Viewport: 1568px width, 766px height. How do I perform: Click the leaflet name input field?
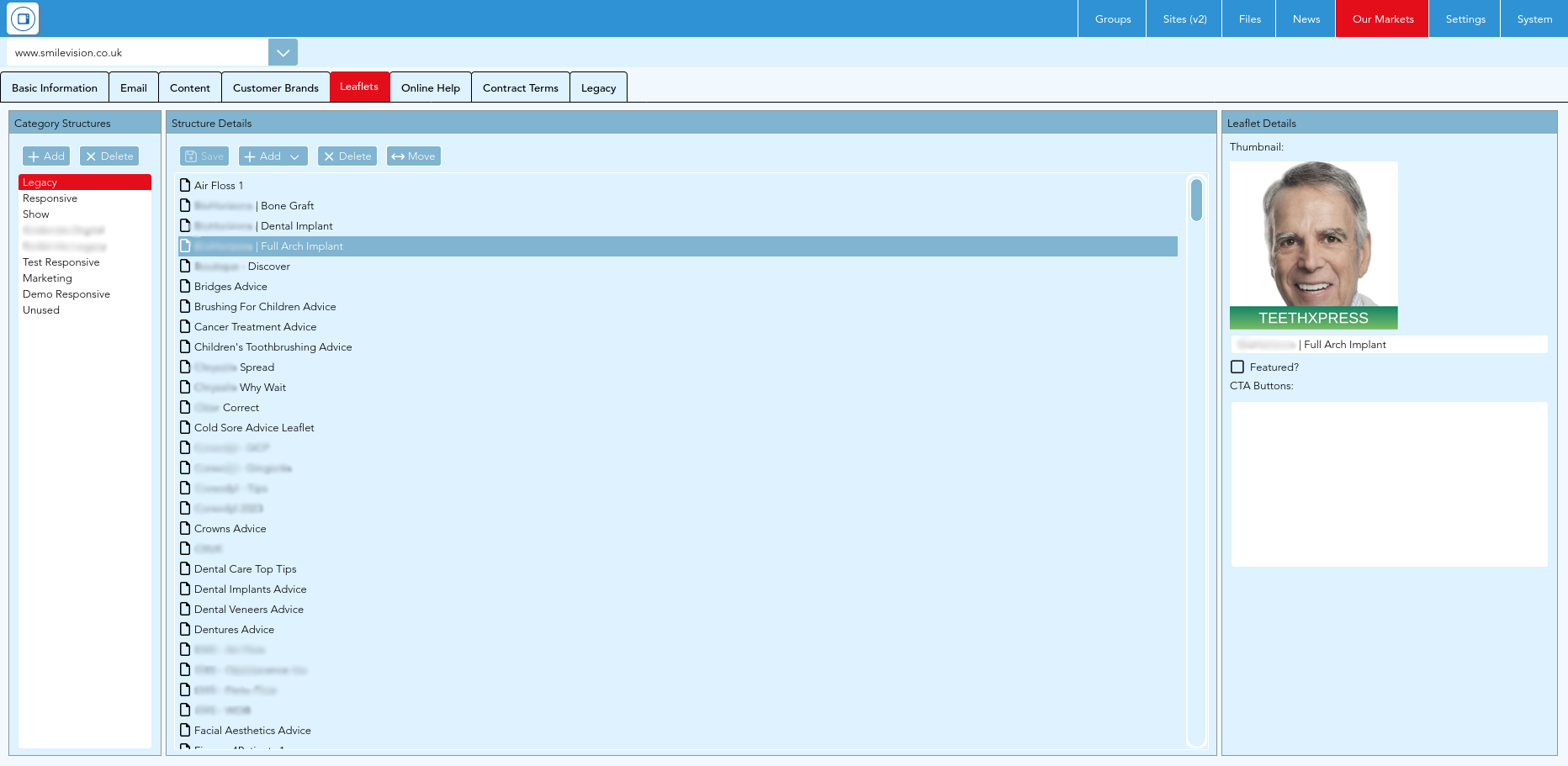pyautogui.click(x=1390, y=345)
